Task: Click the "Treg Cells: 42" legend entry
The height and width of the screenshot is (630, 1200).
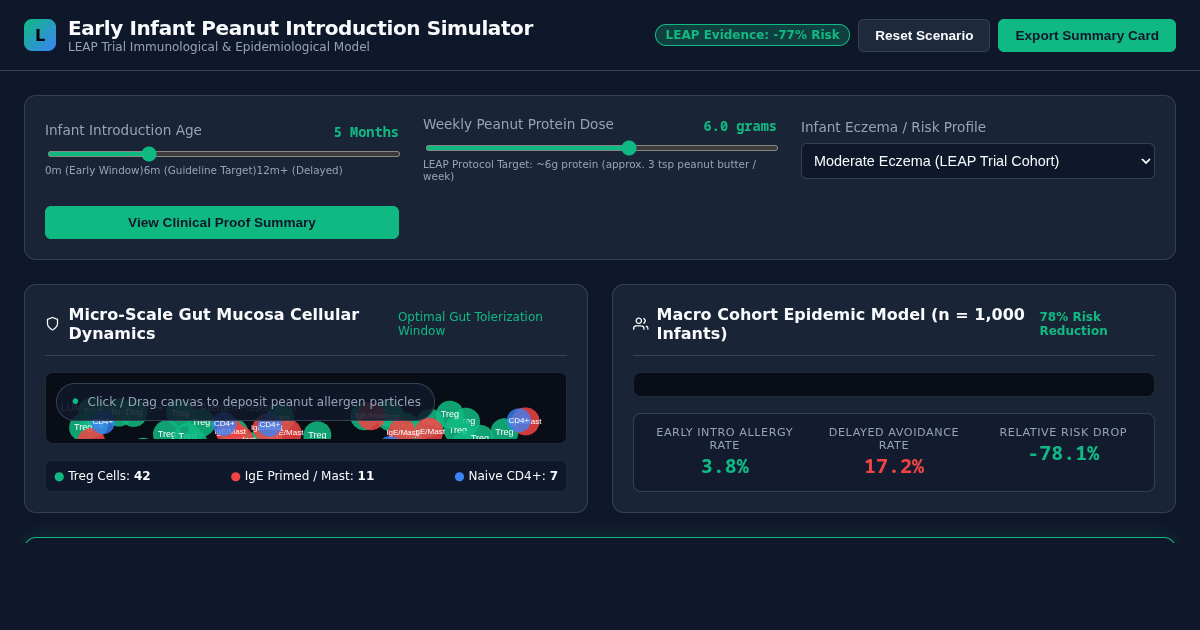Action: 102,476
